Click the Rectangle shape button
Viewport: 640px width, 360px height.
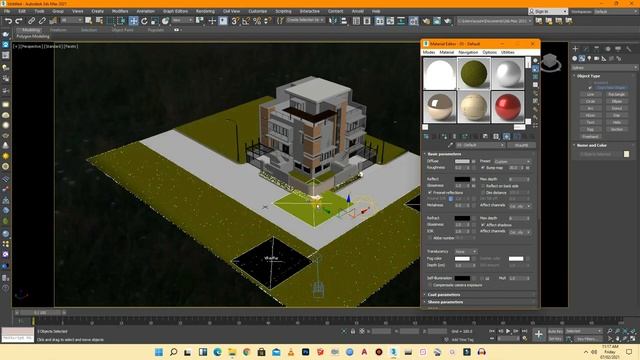point(617,94)
